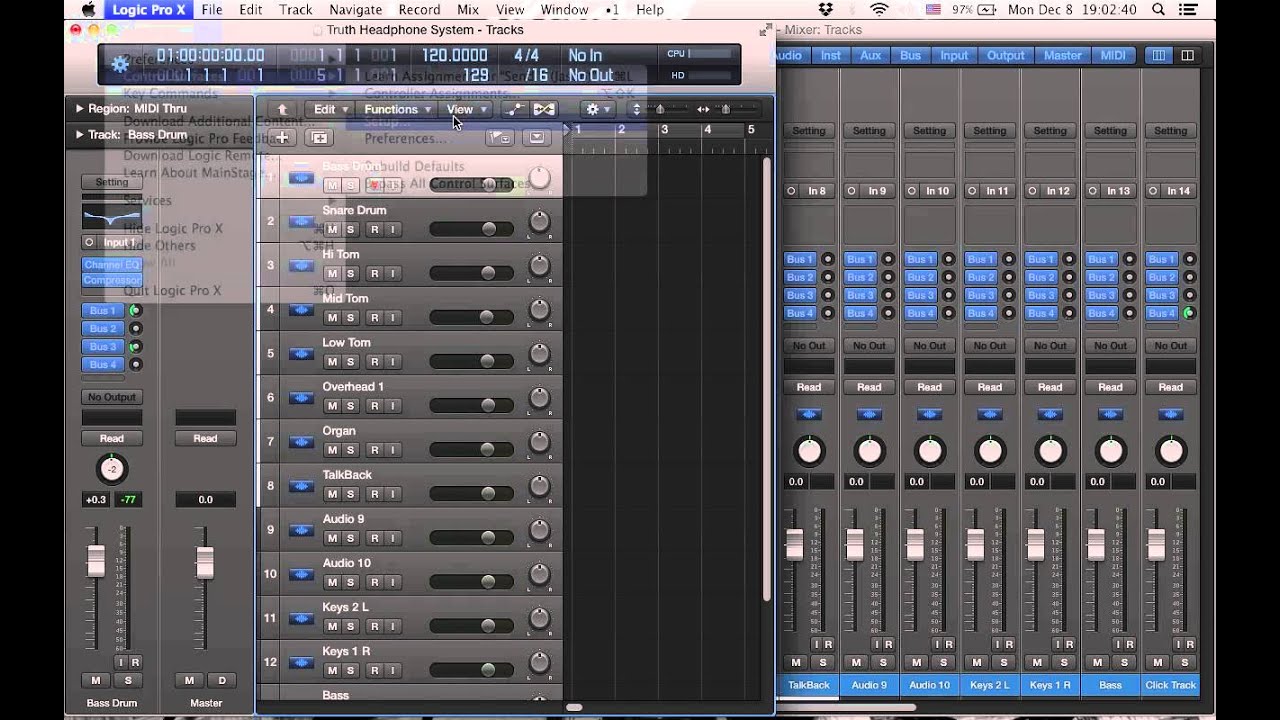Click bar 3 in the timeline ruler
Viewport: 1280px width, 720px height.
664,130
